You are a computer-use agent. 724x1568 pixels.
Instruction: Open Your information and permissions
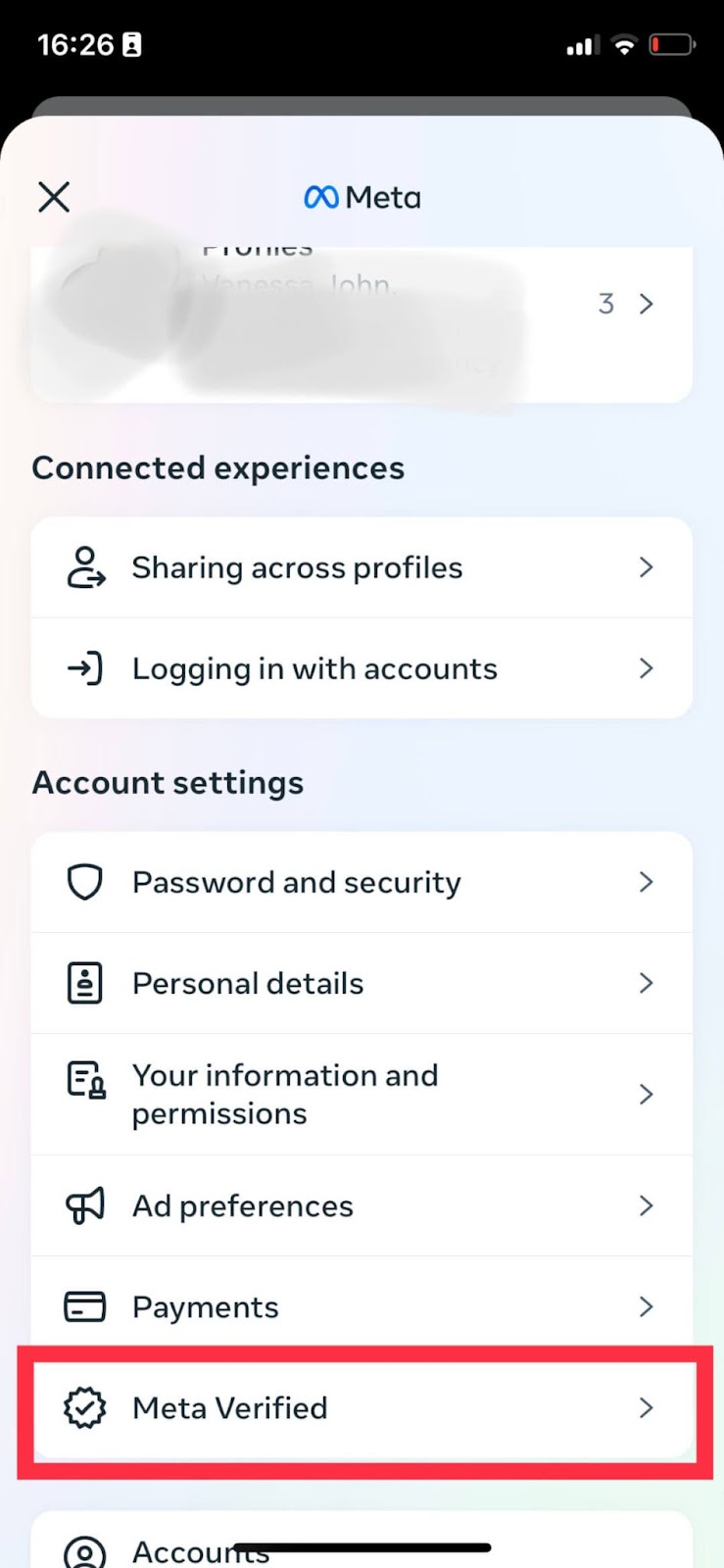coord(362,1095)
